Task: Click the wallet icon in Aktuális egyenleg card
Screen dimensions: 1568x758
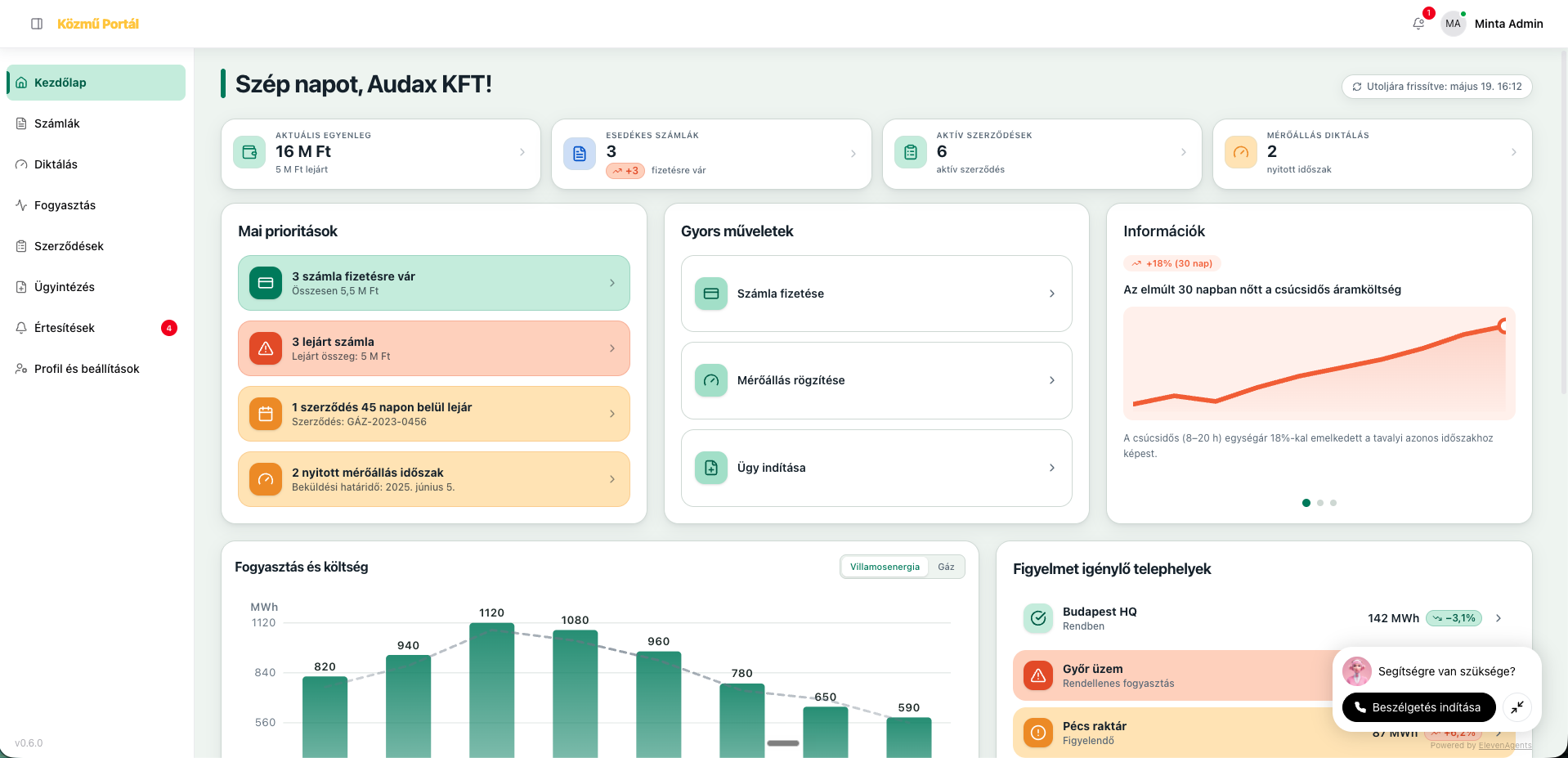Action: pos(249,152)
